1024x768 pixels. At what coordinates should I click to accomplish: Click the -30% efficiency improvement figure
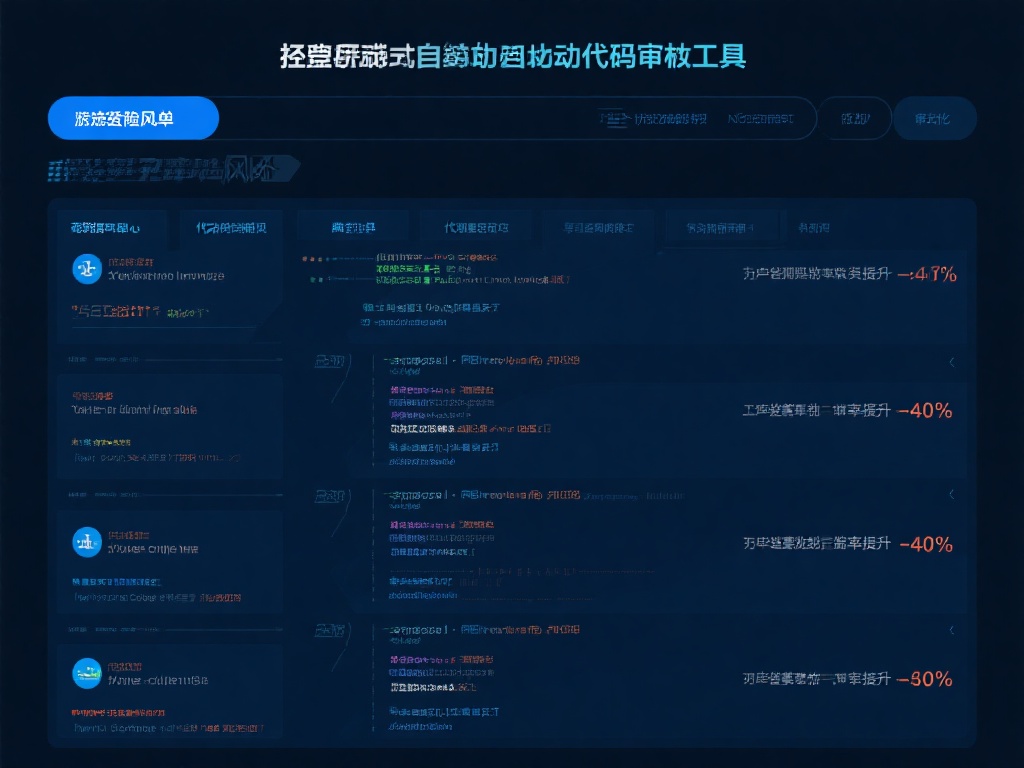(924, 679)
